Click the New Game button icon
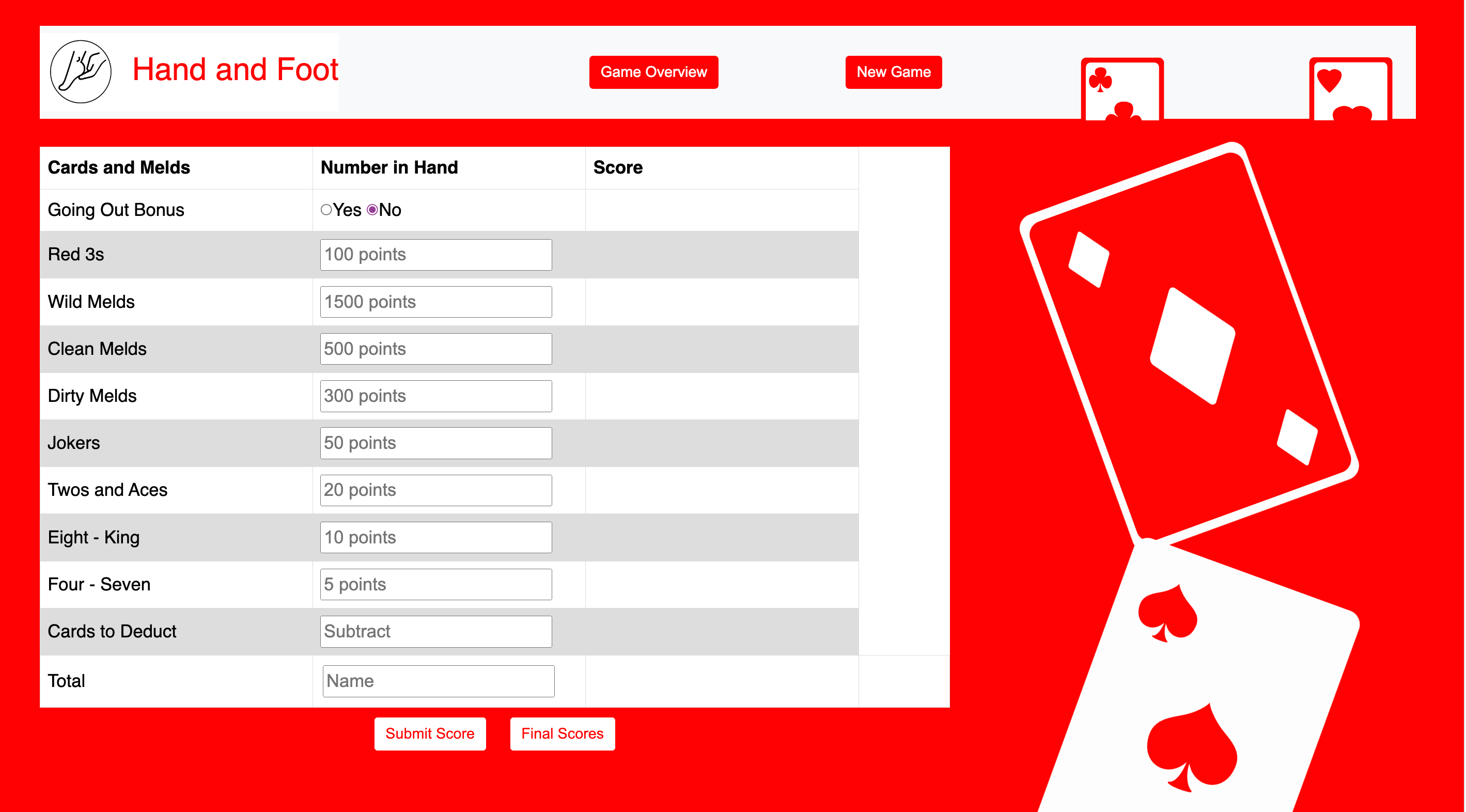Viewport: 1466px width, 812px height. click(893, 72)
